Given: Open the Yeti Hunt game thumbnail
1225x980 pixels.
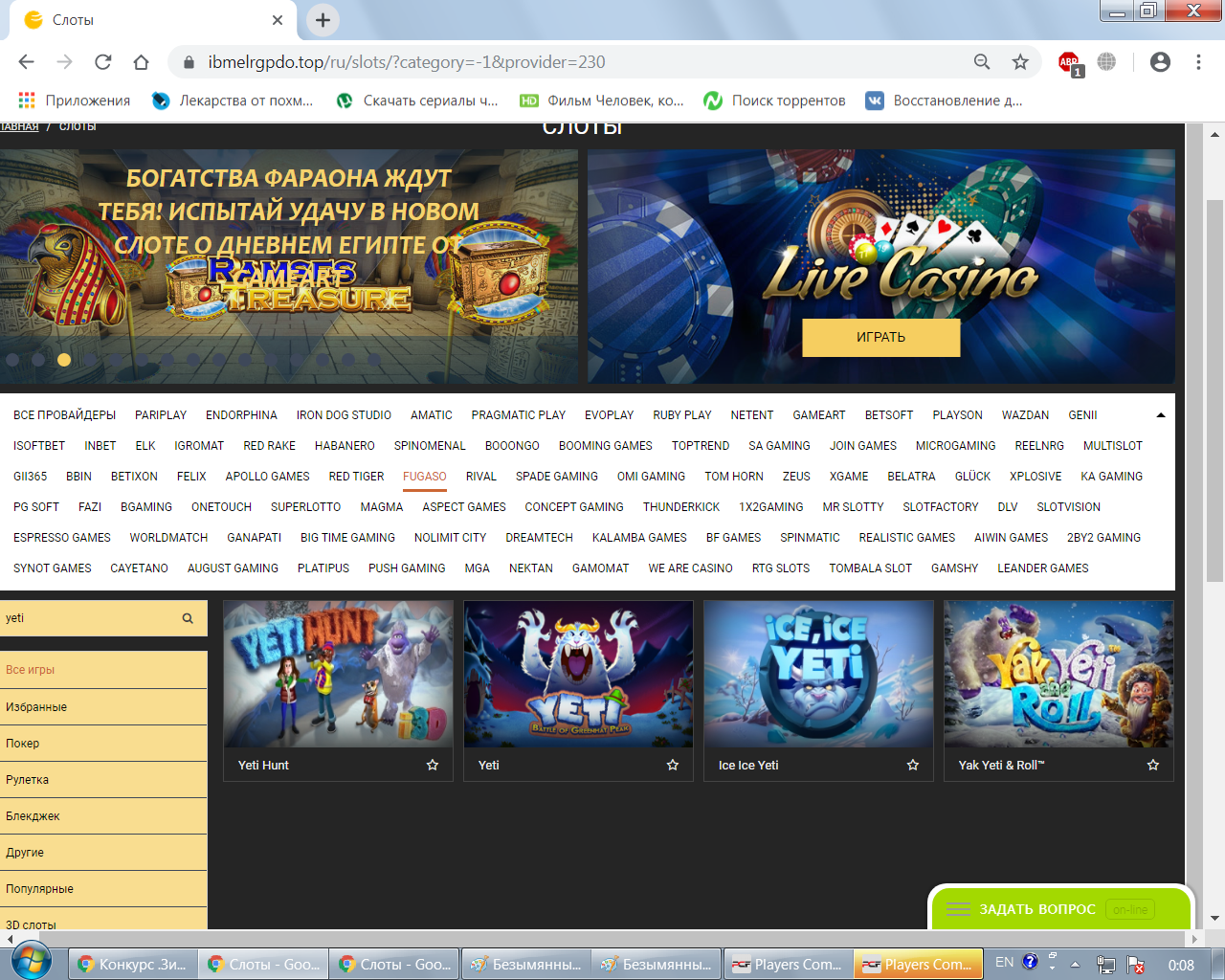Looking at the screenshot, I should 339,674.
